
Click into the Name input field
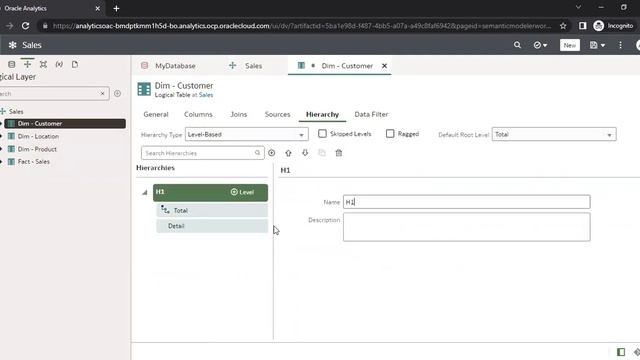467,202
